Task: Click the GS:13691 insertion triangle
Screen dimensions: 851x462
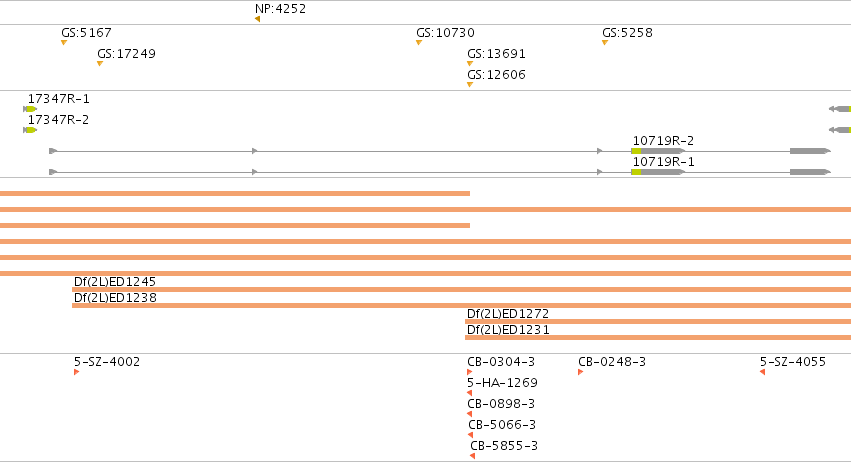Action: [x=470, y=64]
